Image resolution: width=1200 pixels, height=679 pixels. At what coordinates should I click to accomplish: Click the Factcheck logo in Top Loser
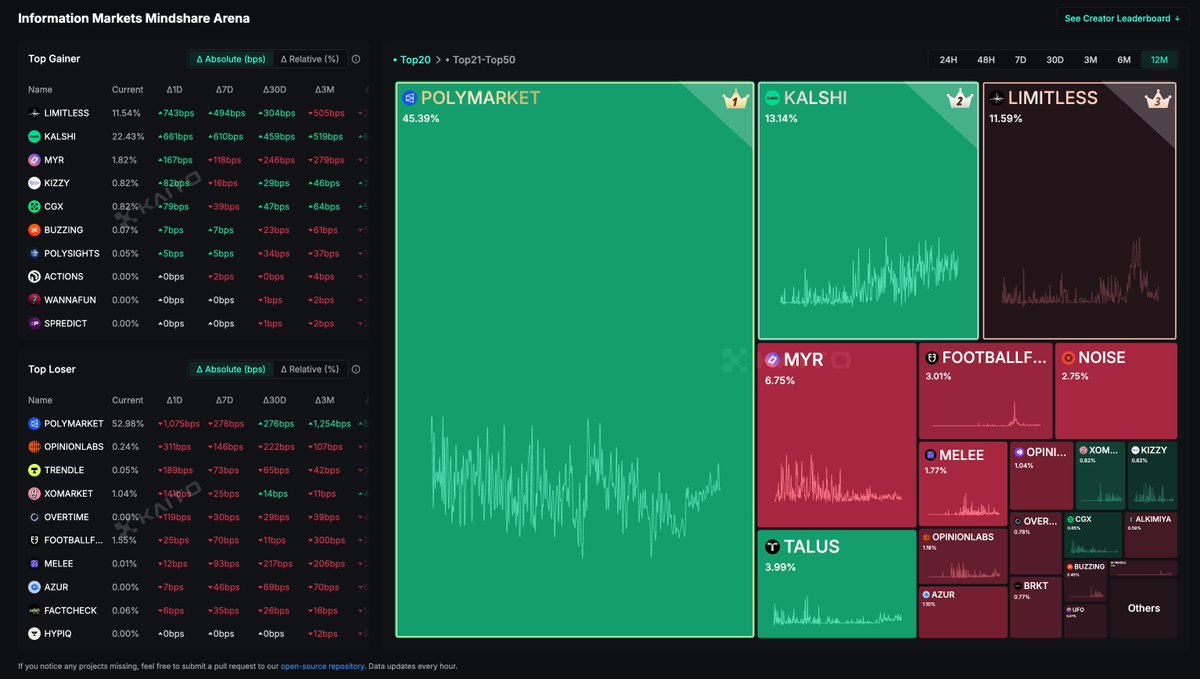(x=34, y=610)
